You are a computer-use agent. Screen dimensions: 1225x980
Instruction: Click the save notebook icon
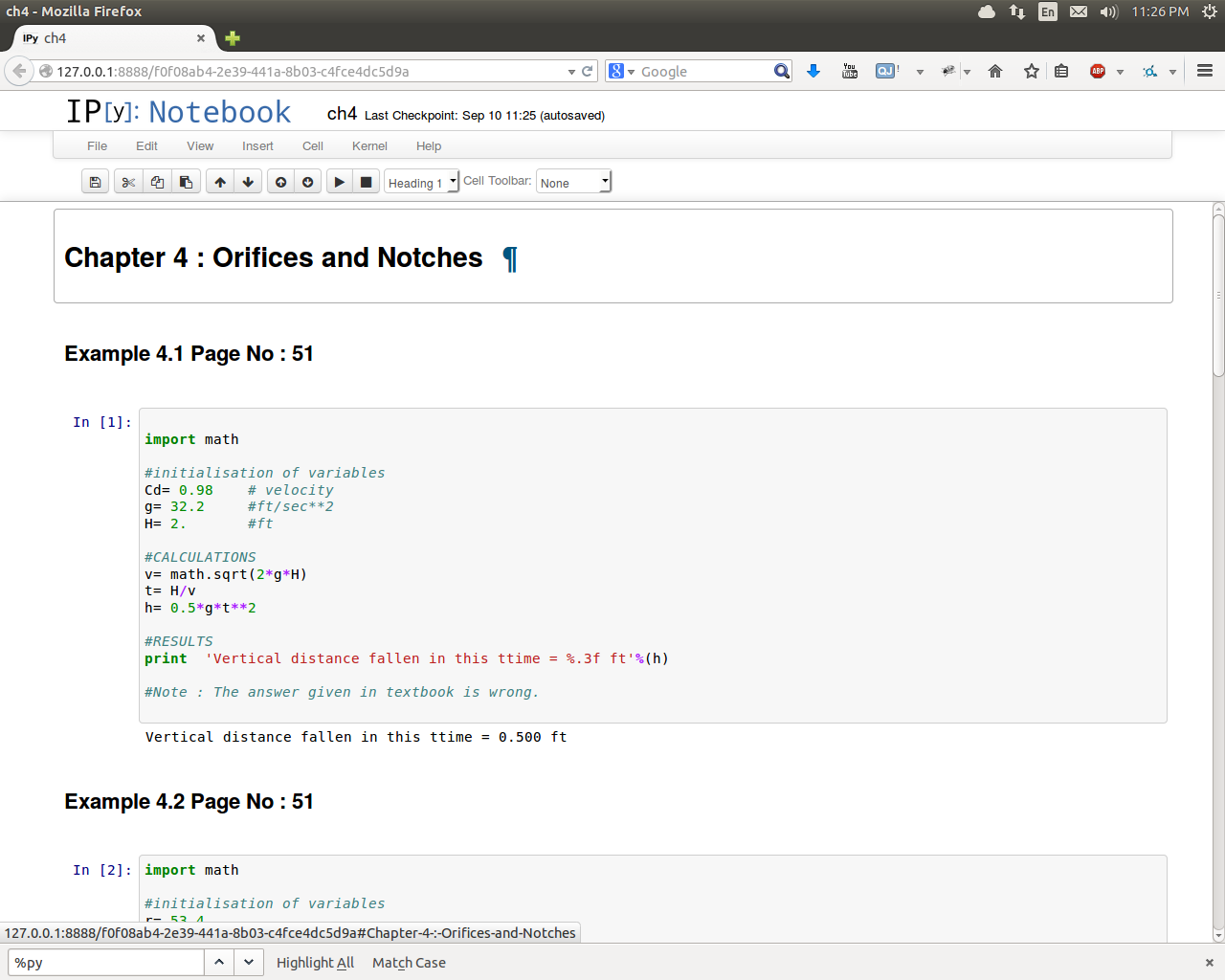[95, 182]
